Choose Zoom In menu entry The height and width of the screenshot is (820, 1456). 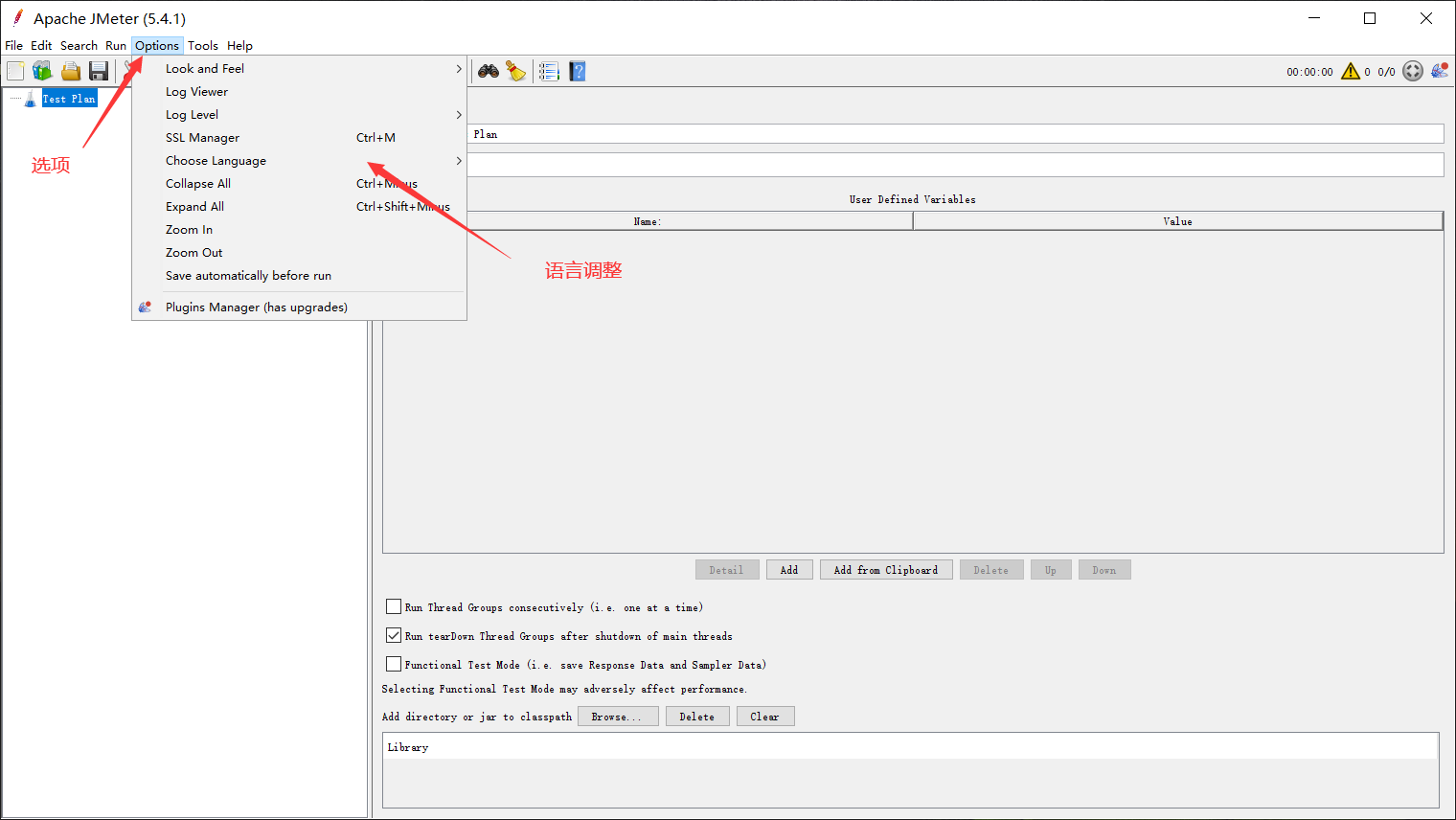point(299,230)
